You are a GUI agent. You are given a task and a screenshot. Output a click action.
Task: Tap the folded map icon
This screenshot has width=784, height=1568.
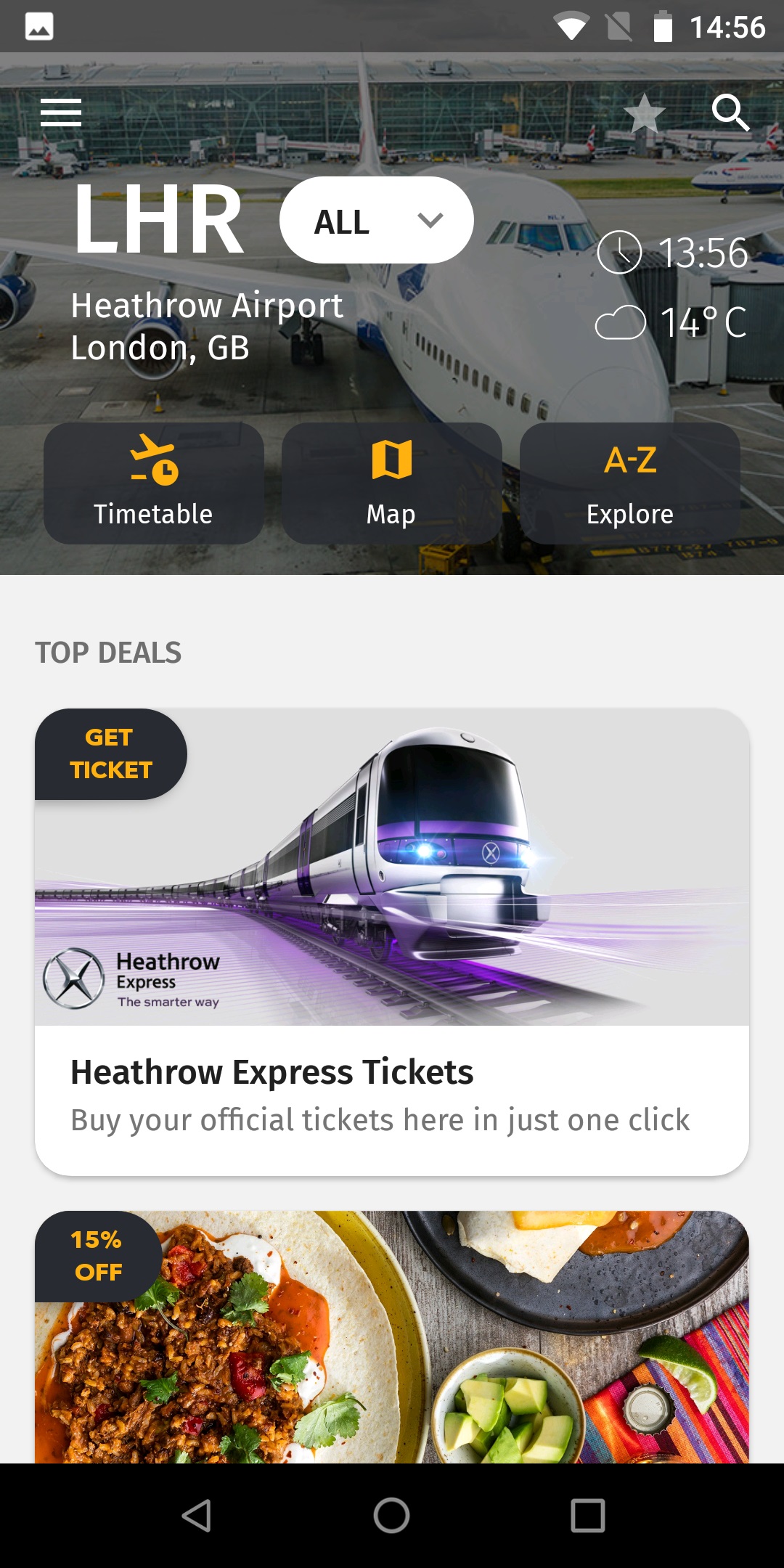pos(392,460)
